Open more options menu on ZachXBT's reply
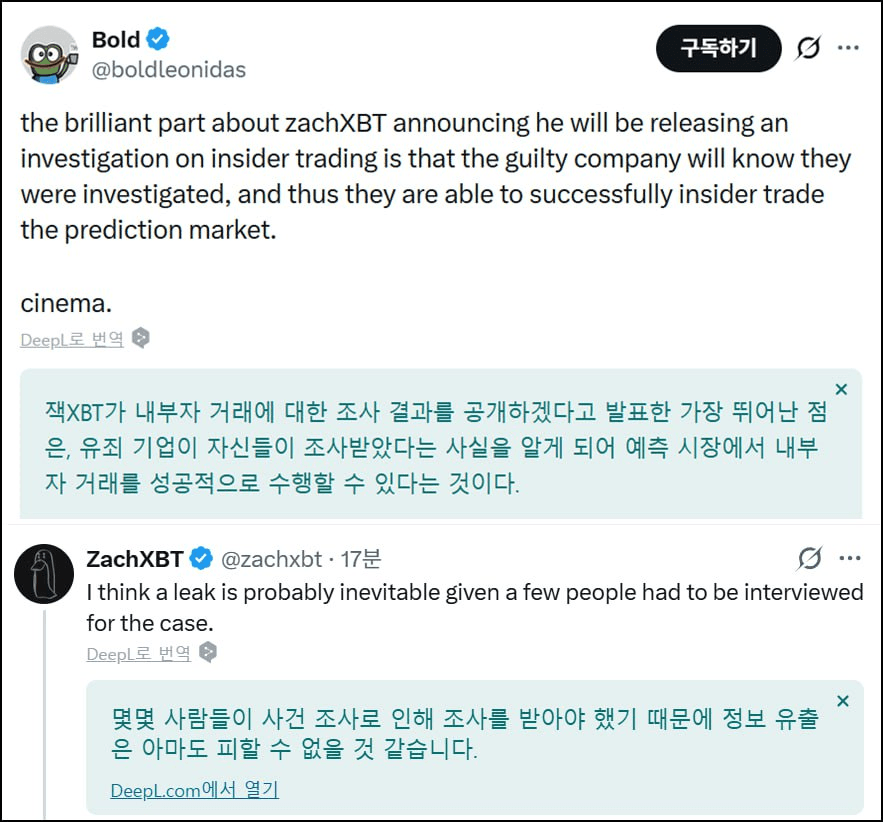This screenshot has width=883, height=822. 849,557
